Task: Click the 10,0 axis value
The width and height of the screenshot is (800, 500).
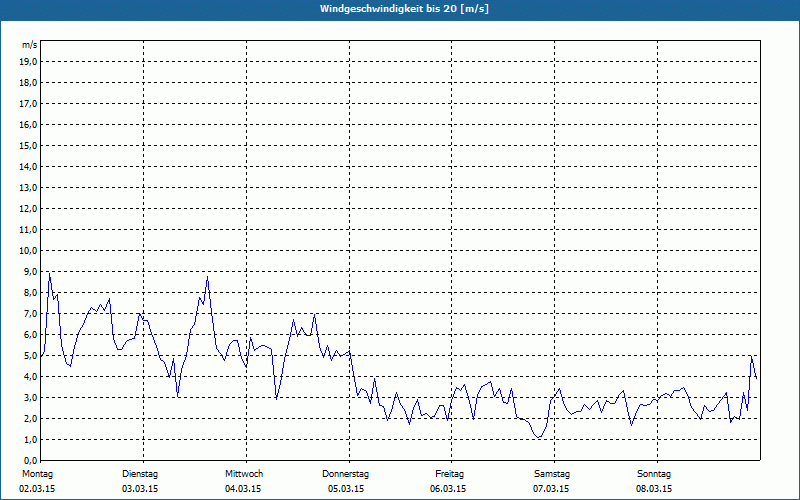Action: [27, 251]
